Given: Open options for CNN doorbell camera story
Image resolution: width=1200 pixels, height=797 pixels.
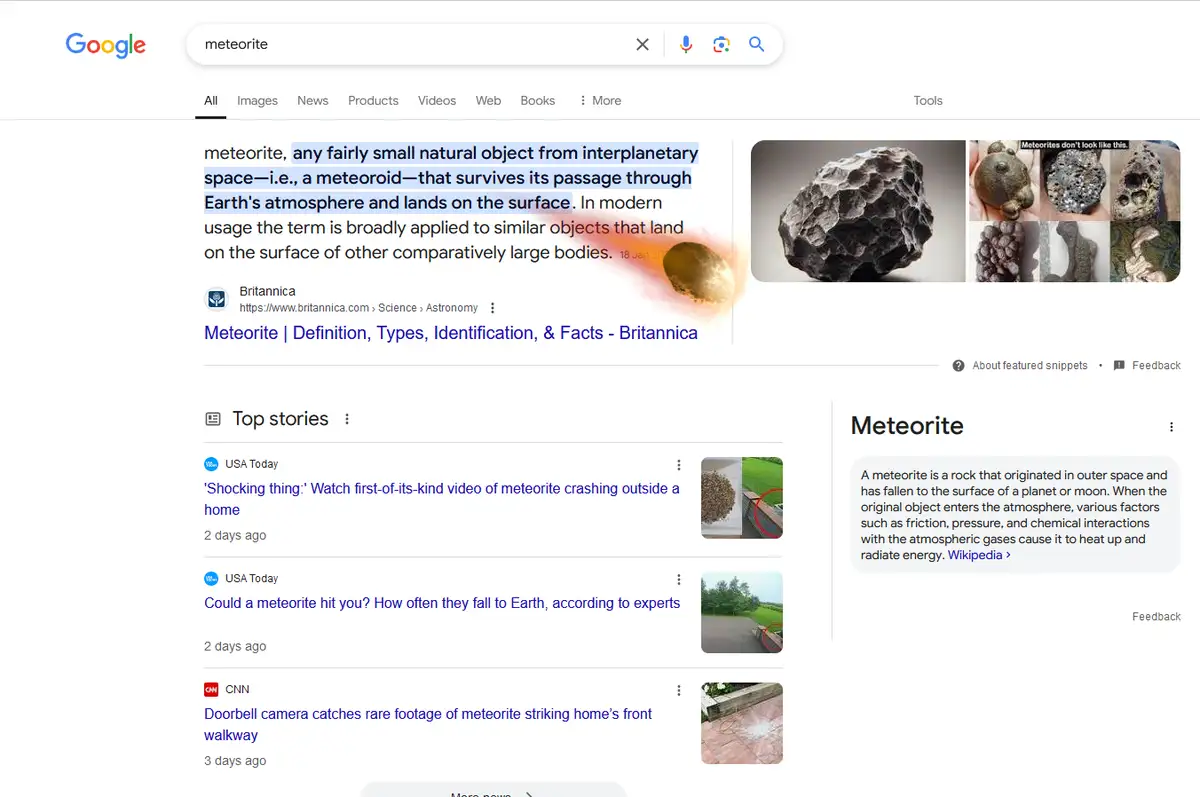Looking at the screenshot, I should (679, 691).
